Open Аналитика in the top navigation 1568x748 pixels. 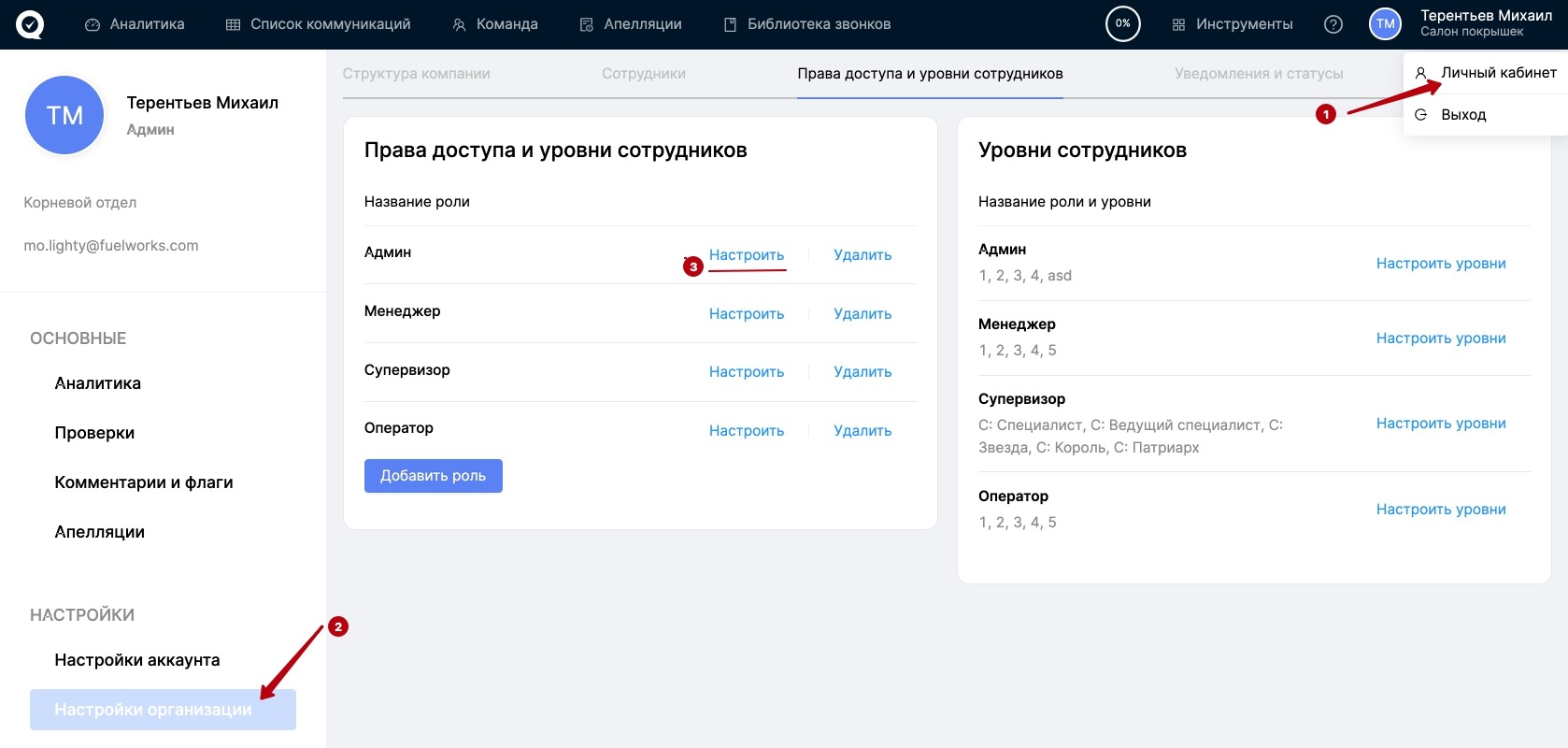pos(135,24)
